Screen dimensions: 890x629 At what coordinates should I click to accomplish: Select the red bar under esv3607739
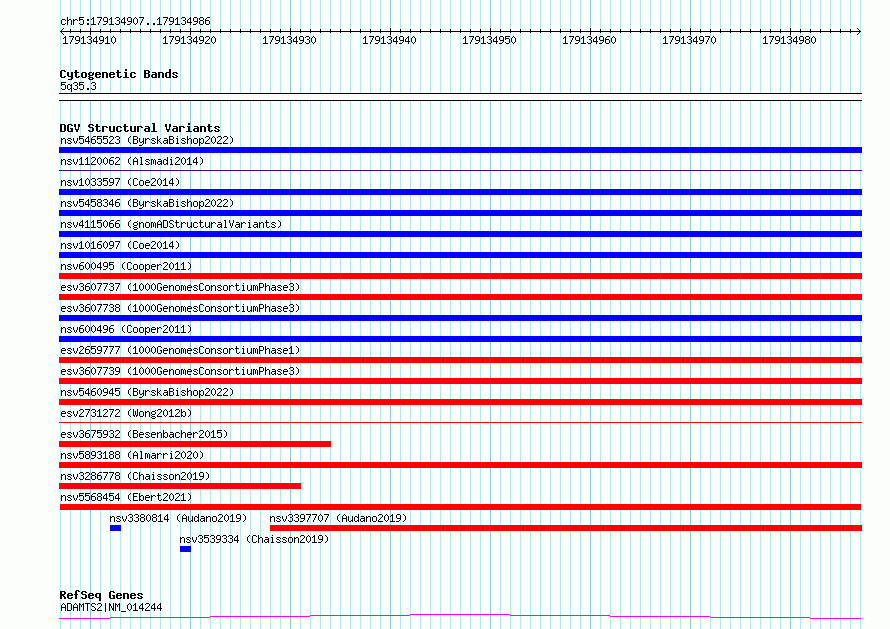pyautogui.click(x=460, y=381)
